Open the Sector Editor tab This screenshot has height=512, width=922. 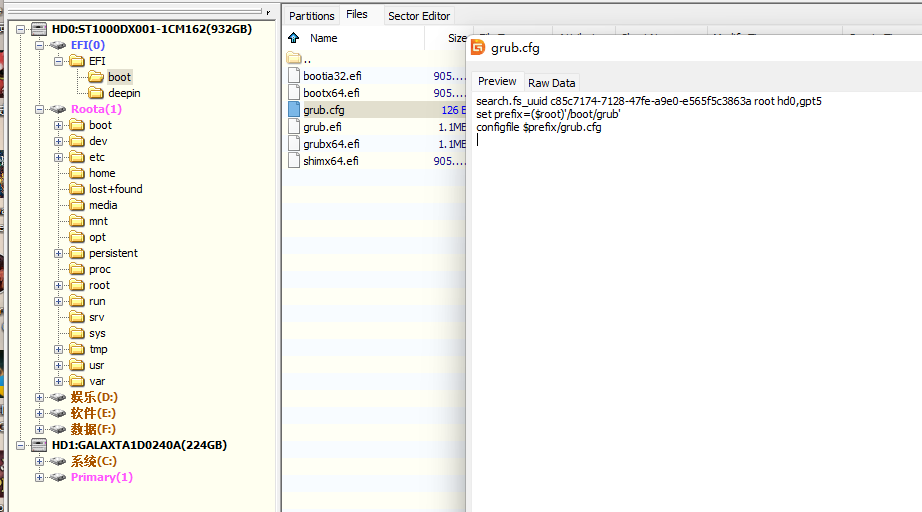pyautogui.click(x=419, y=15)
